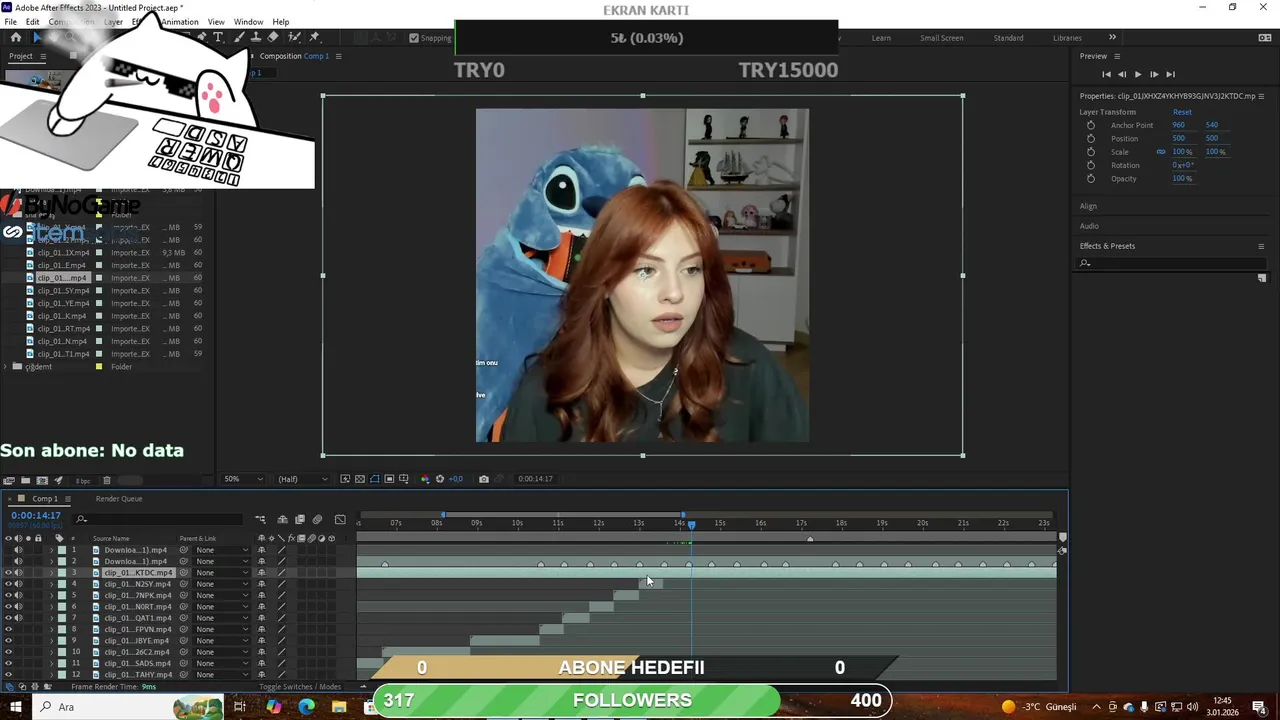Open the Parent dropdown for layer 4
Screen dimensions: 1280x720
(221, 584)
